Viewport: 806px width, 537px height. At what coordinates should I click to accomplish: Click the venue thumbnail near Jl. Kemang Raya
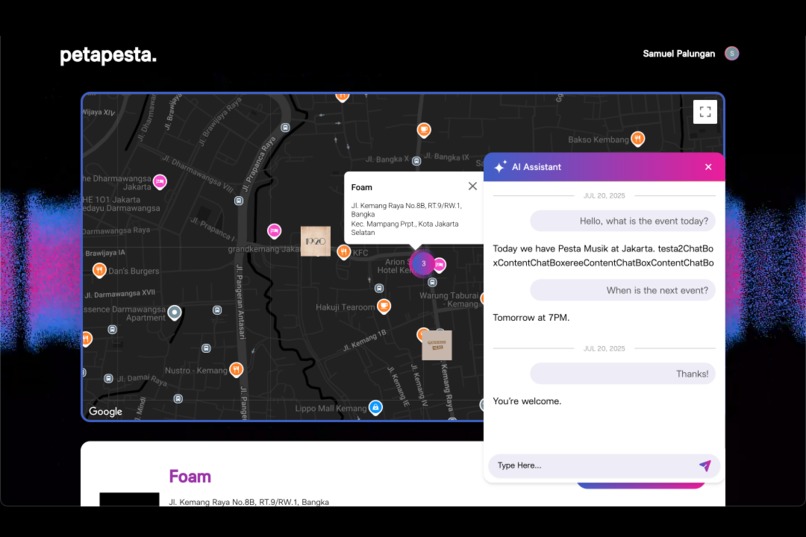437,345
